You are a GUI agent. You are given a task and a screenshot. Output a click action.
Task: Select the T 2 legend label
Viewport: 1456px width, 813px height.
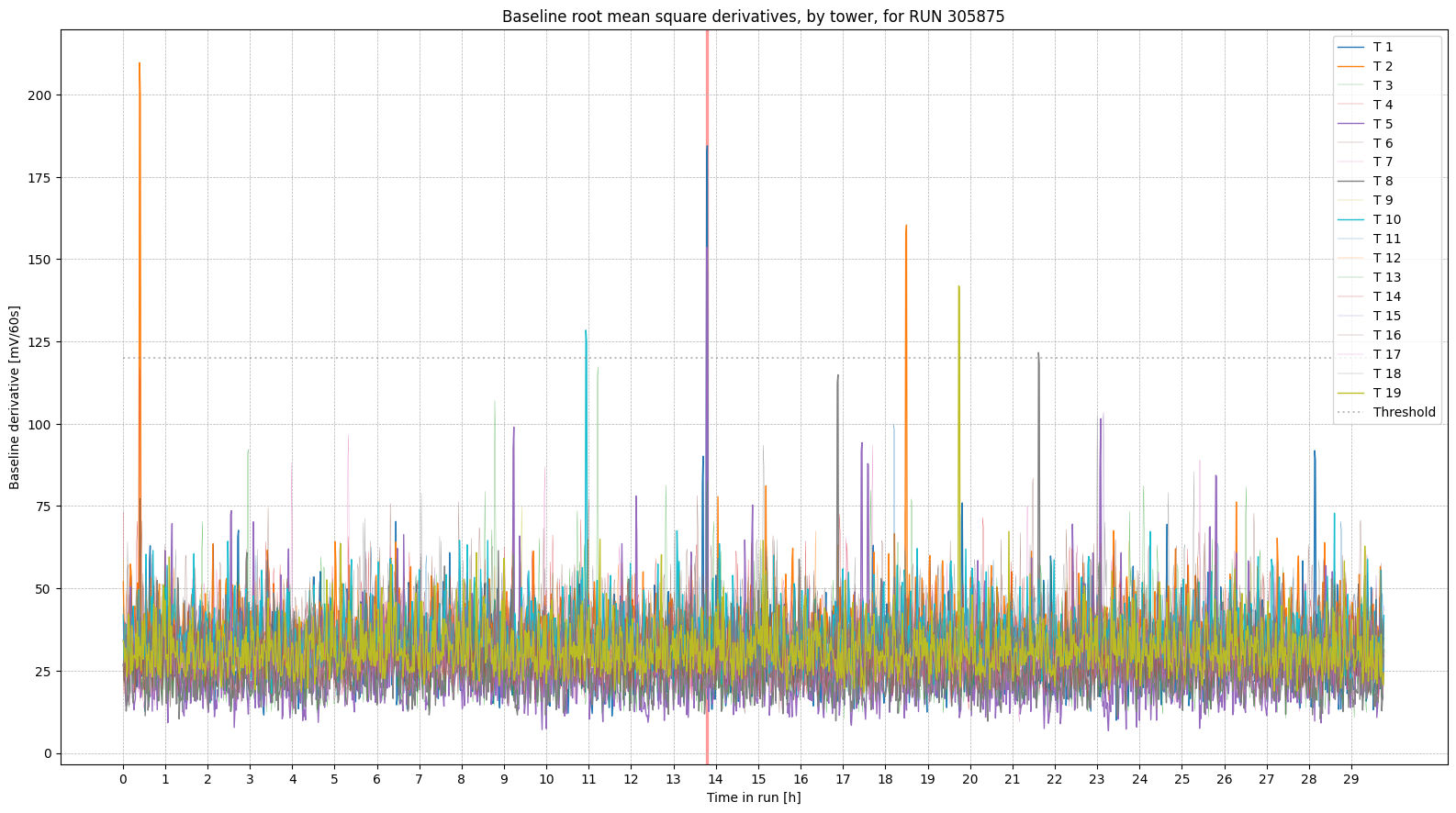point(1382,66)
